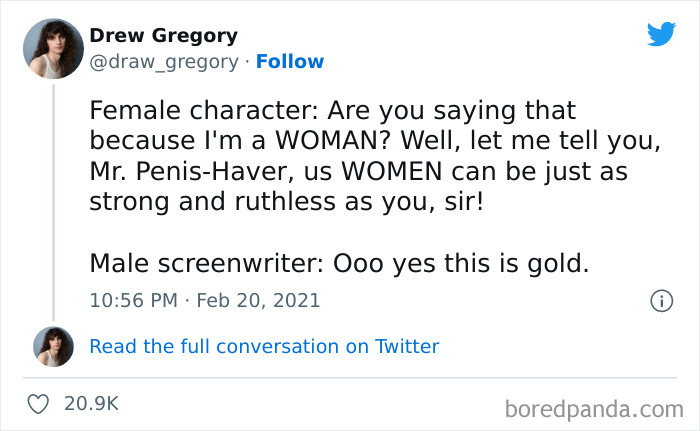Click the Feb 20, 2021 date

(x=257, y=300)
